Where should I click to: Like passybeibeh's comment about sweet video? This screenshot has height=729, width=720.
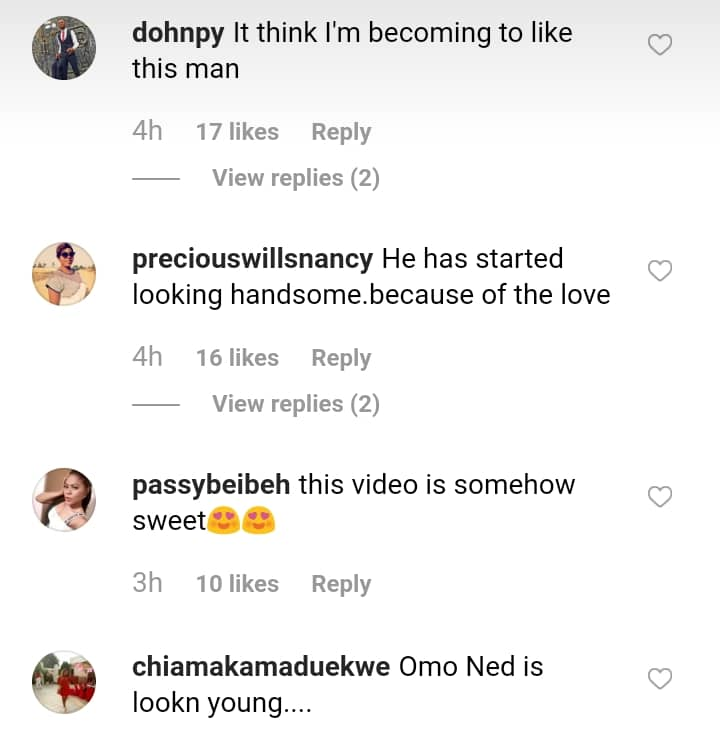660,497
